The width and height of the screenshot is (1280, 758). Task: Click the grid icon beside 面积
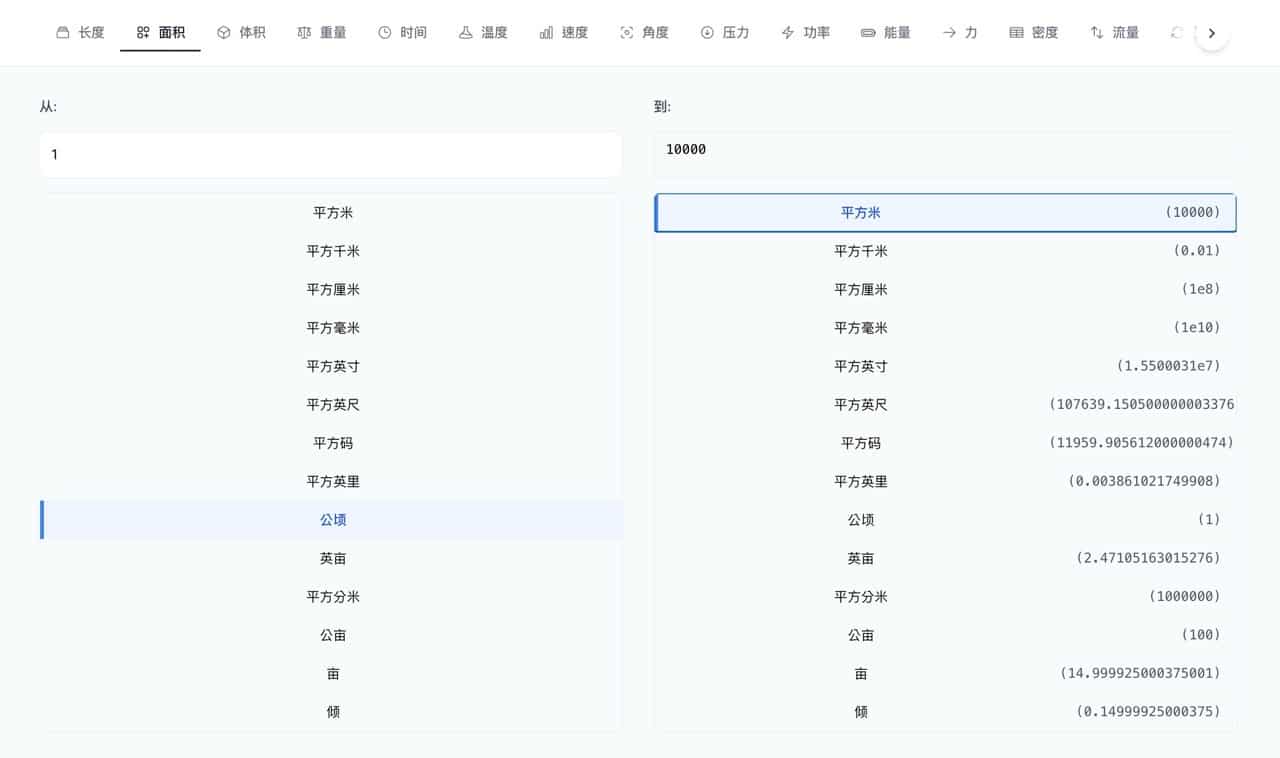point(143,33)
